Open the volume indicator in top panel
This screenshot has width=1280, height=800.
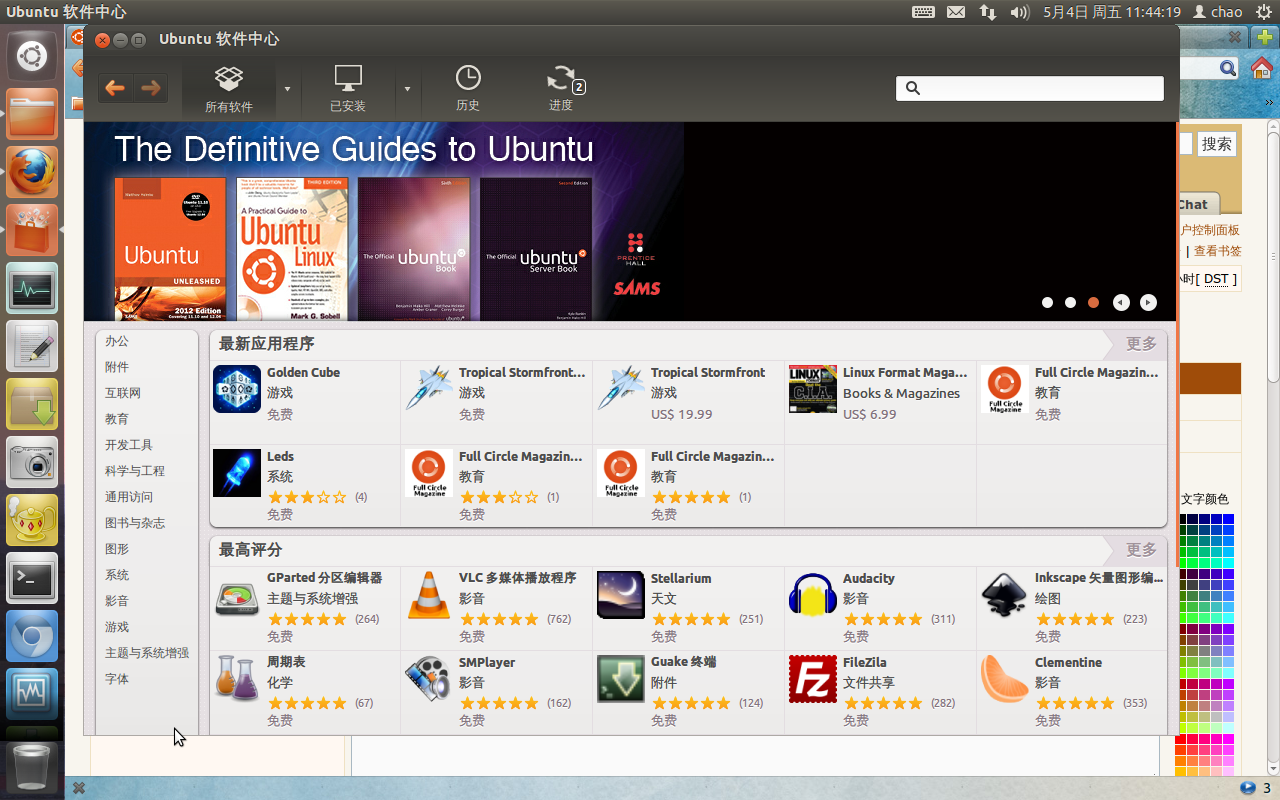coord(1019,12)
